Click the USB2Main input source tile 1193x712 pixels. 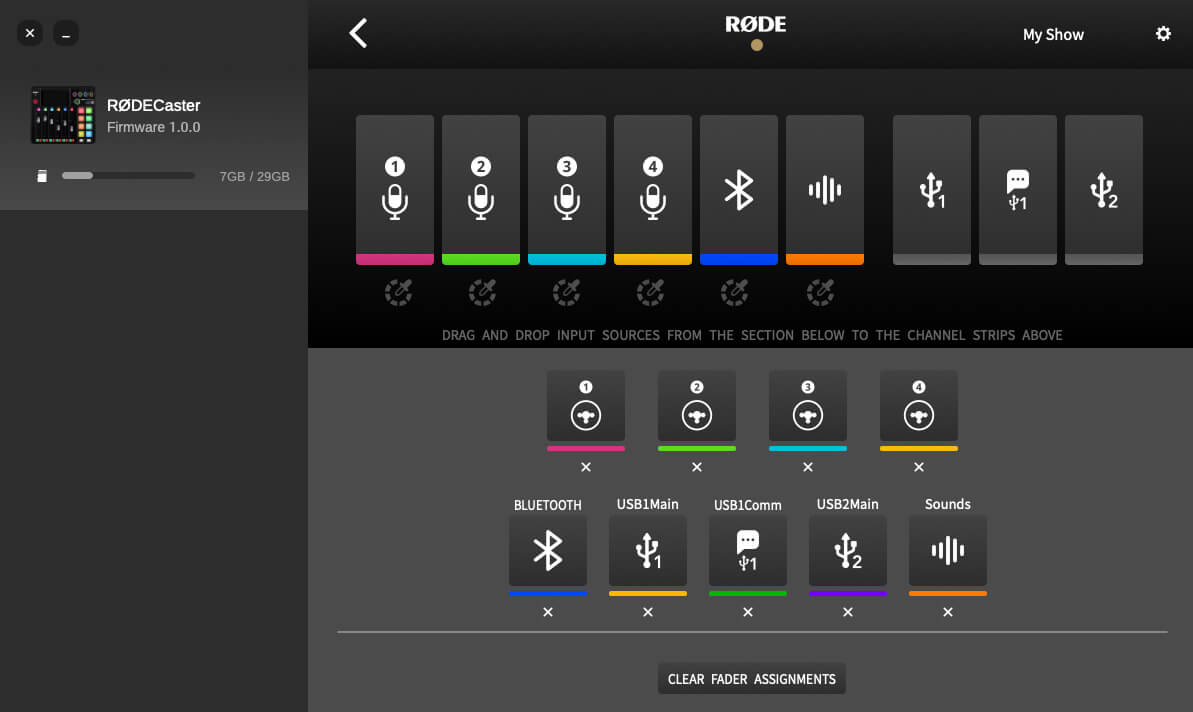848,551
